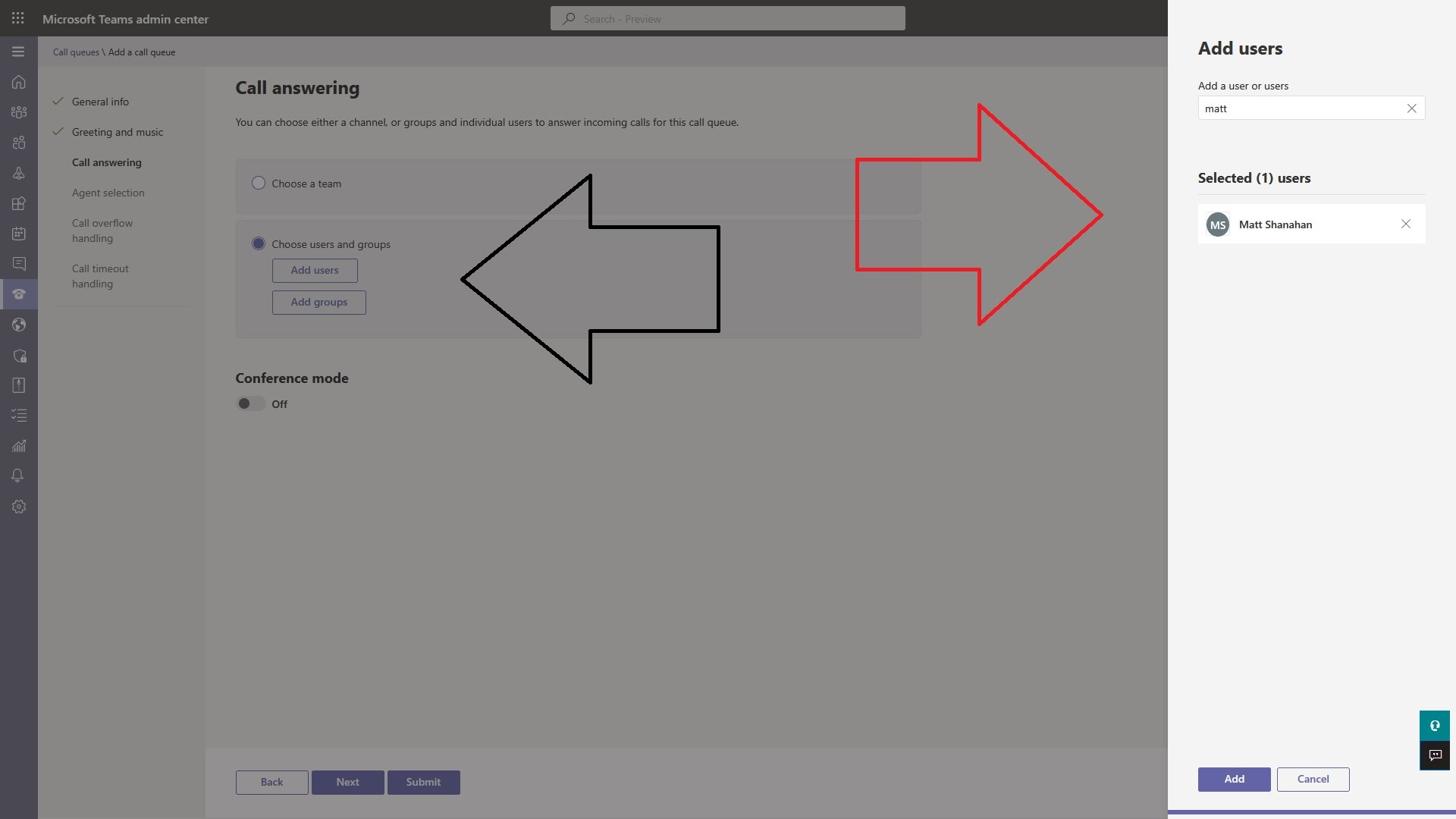Expand Call timeout handling section

pos(100,276)
